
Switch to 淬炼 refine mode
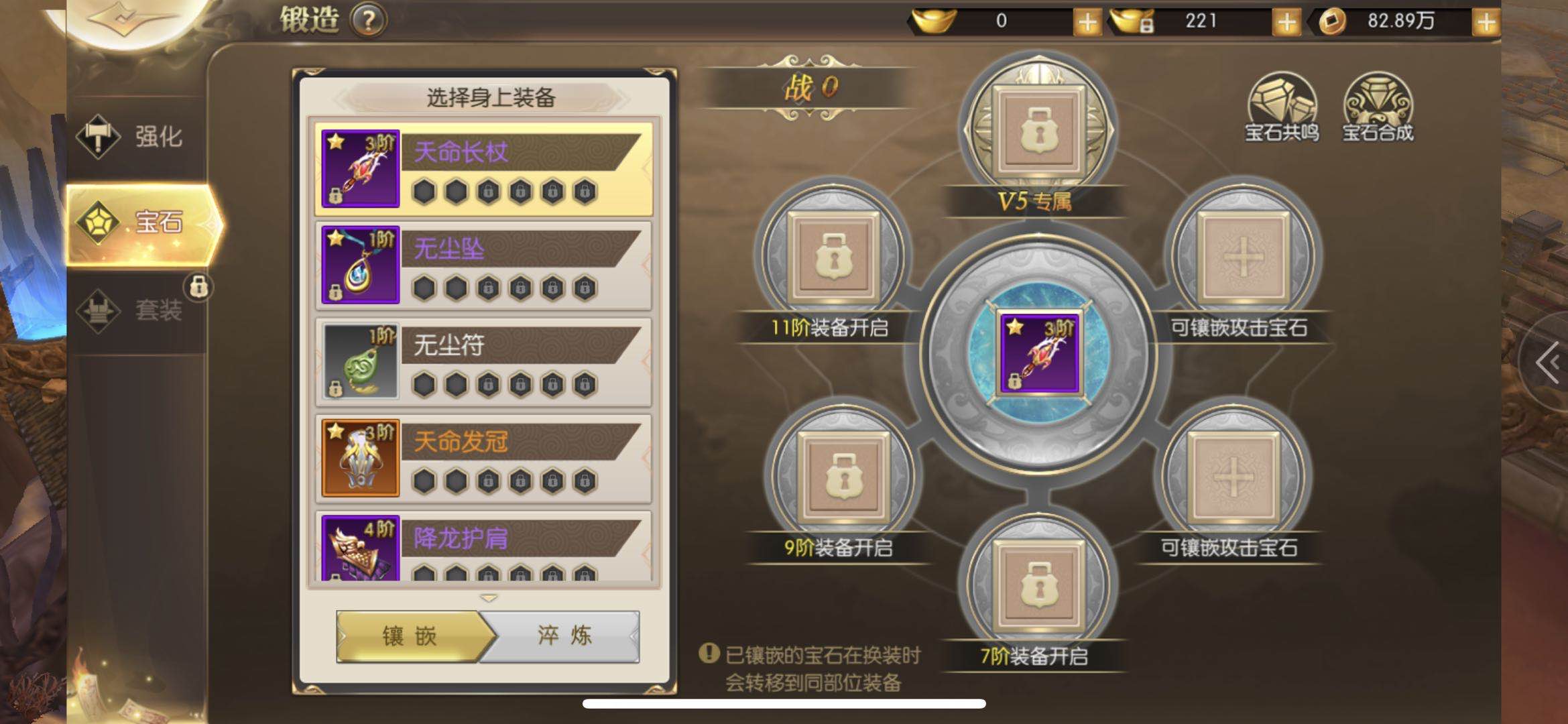564,636
